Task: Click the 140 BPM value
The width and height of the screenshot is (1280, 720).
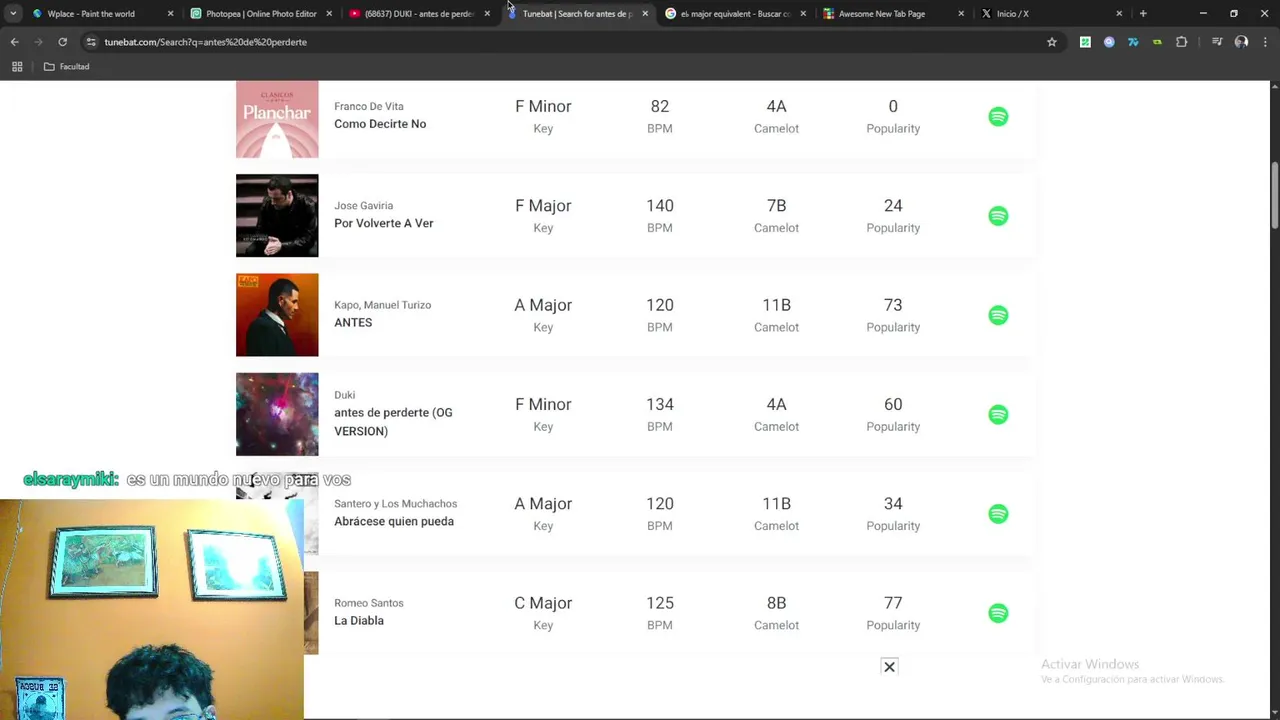Action: point(660,205)
